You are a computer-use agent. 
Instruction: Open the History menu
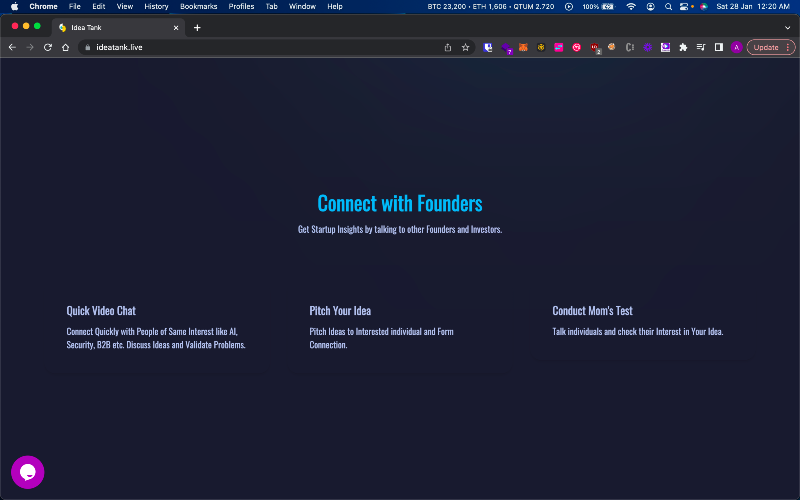click(x=156, y=7)
